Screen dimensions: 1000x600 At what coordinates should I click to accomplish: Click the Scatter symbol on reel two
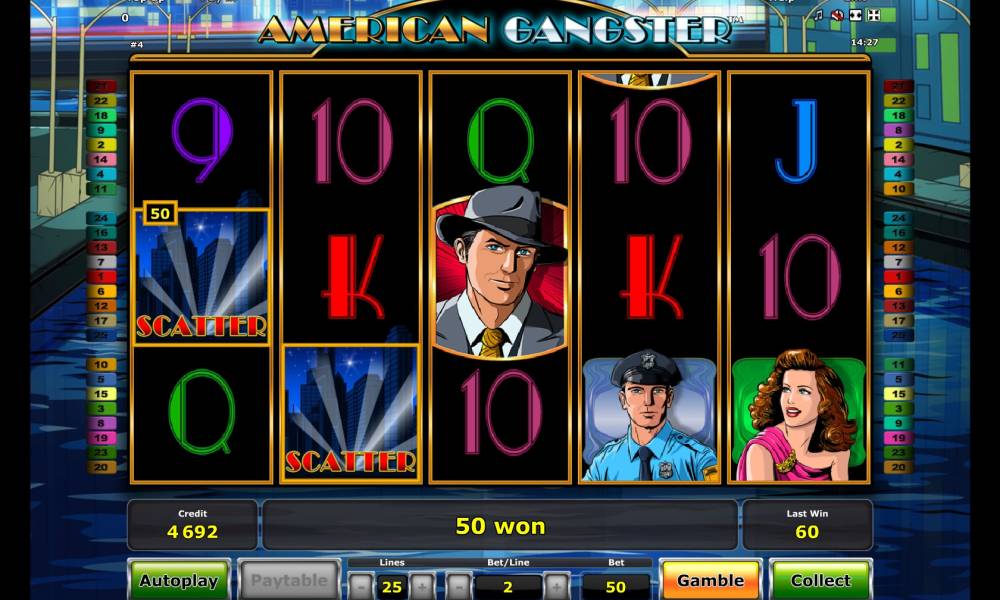pos(351,413)
